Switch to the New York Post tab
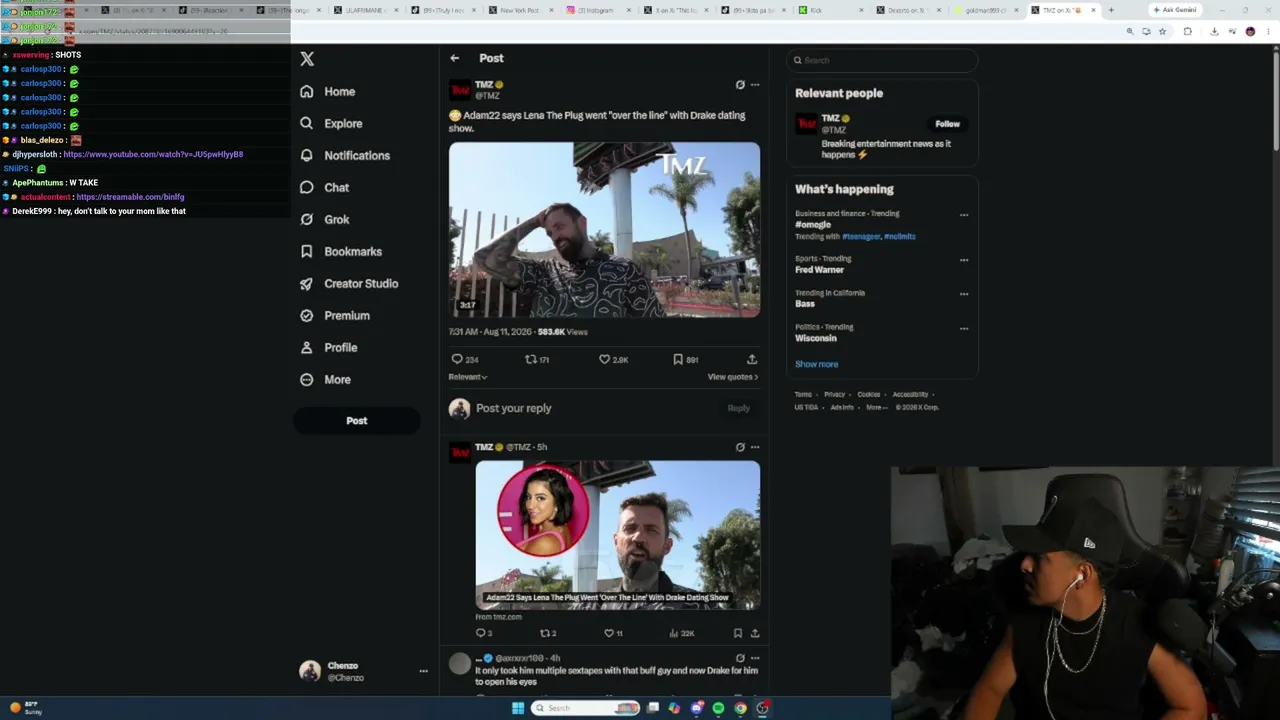The image size is (1280, 720). 519,10
